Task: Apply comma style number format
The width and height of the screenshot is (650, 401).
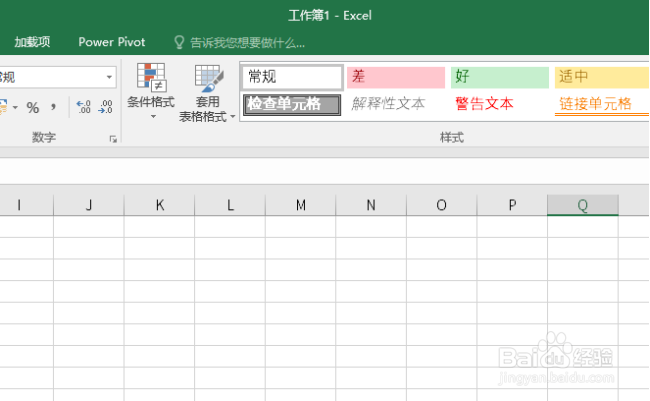Action: [53, 107]
